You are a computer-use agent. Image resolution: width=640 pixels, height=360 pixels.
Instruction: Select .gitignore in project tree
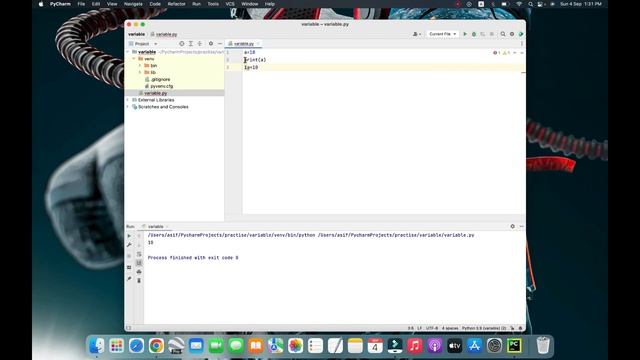point(160,80)
